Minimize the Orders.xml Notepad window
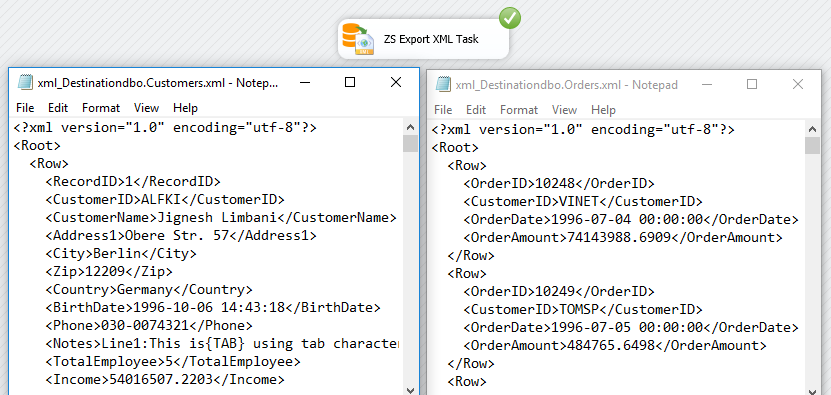 [x=707, y=84]
